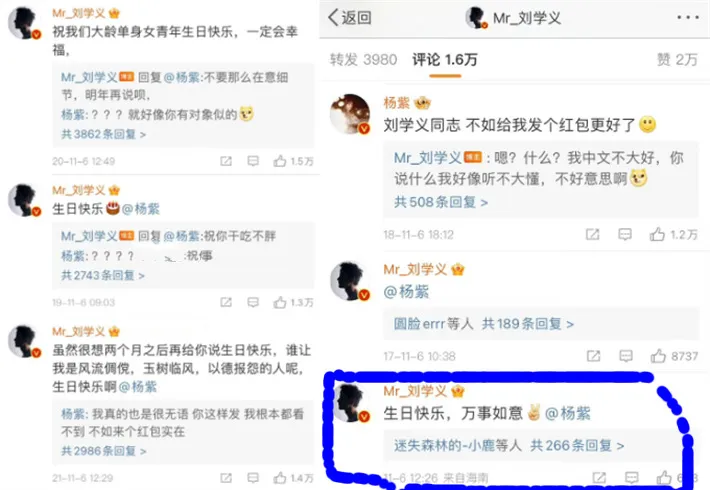The width and height of the screenshot is (710, 490).
Task: Switch to the 转发 3980 tab
Action: pyautogui.click(x=363, y=59)
